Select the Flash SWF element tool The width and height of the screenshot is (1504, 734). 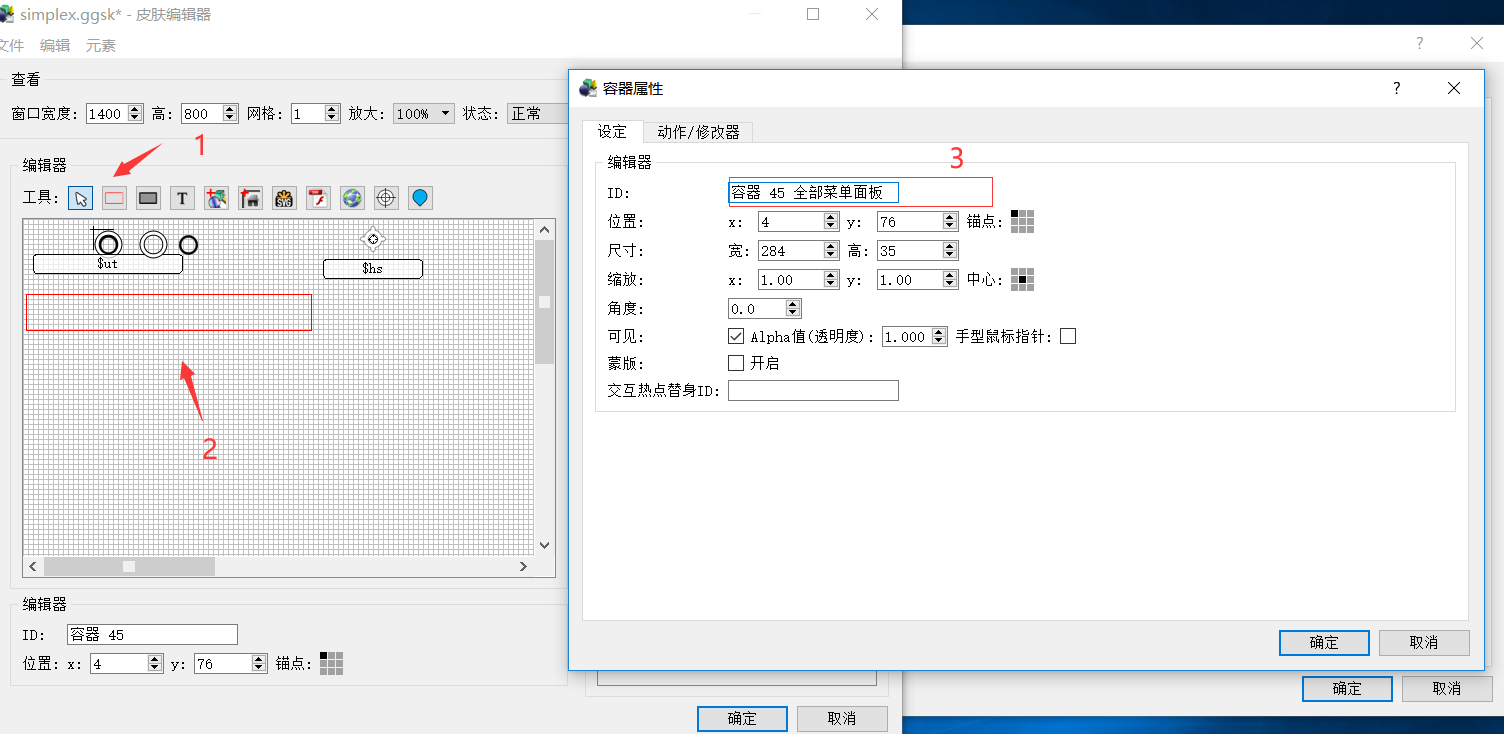point(318,198)
